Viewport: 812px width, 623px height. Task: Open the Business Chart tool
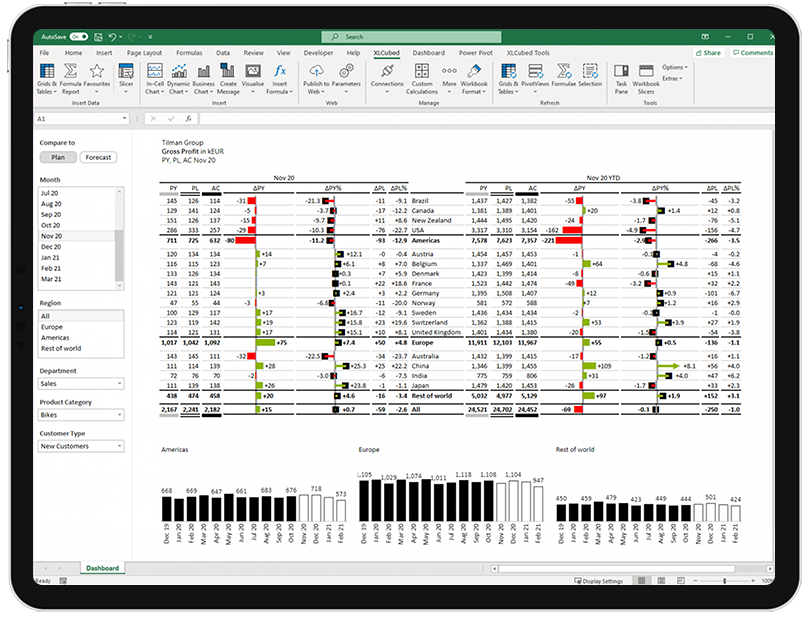[x=204, y=79]
